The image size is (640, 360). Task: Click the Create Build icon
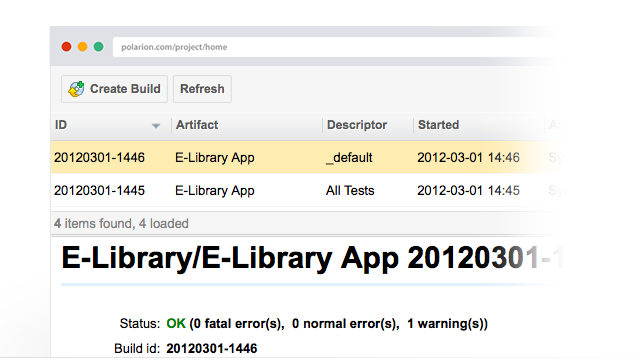[x=76, y=89]
